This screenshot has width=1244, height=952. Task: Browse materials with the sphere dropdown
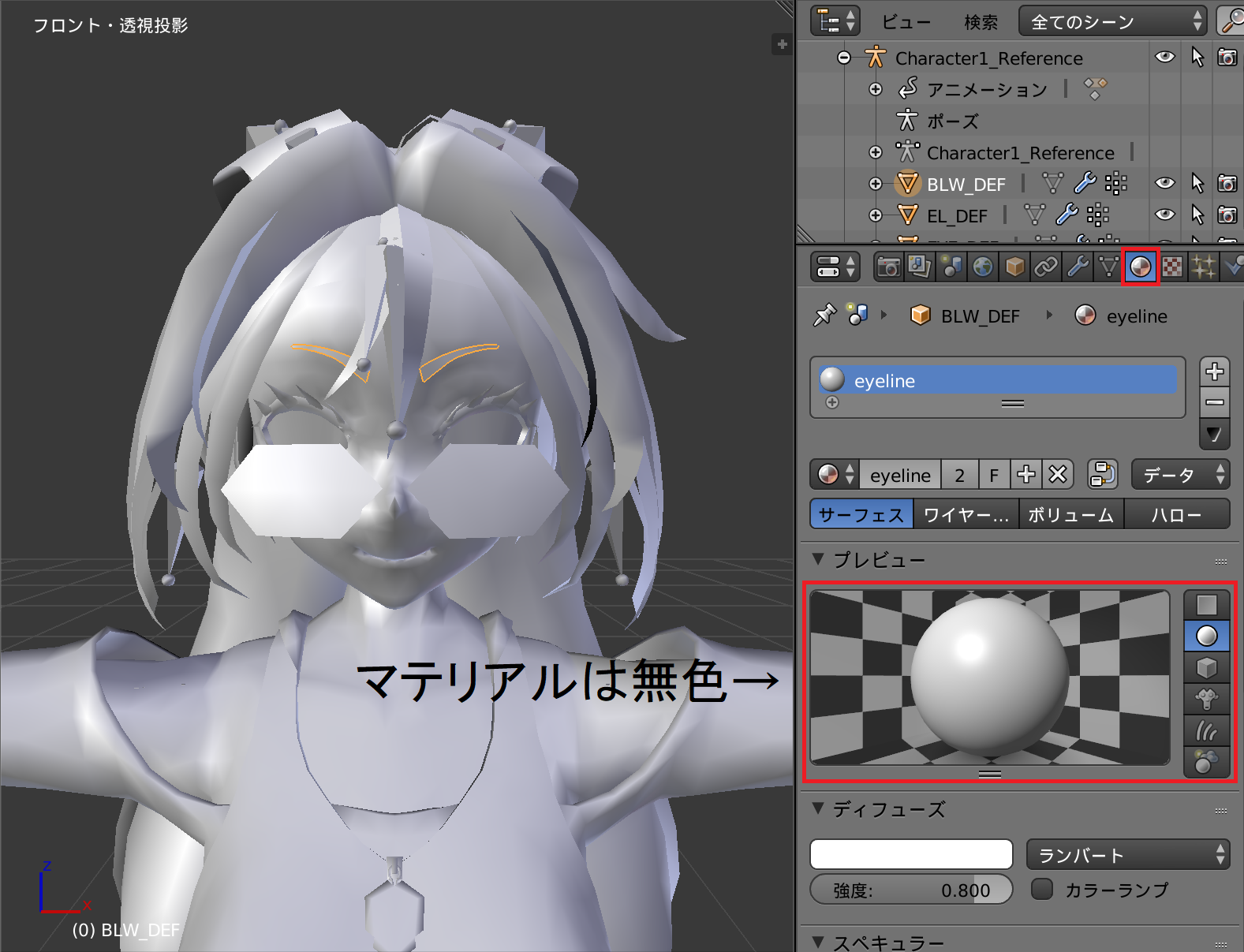(x=835, y=474)
